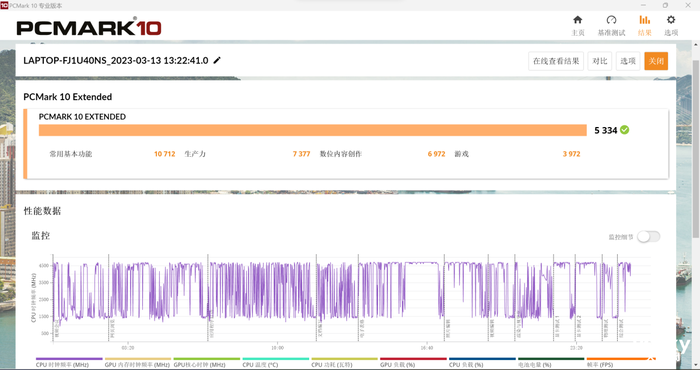Click the PCMARK10 logo
The height and width of the screenshot is (370, 700).
click(89, 27)
